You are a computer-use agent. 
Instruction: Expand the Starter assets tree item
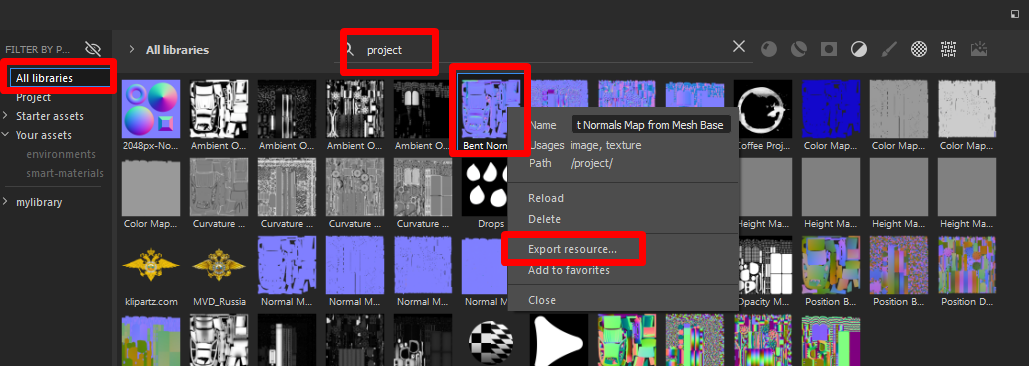[6, 116]
